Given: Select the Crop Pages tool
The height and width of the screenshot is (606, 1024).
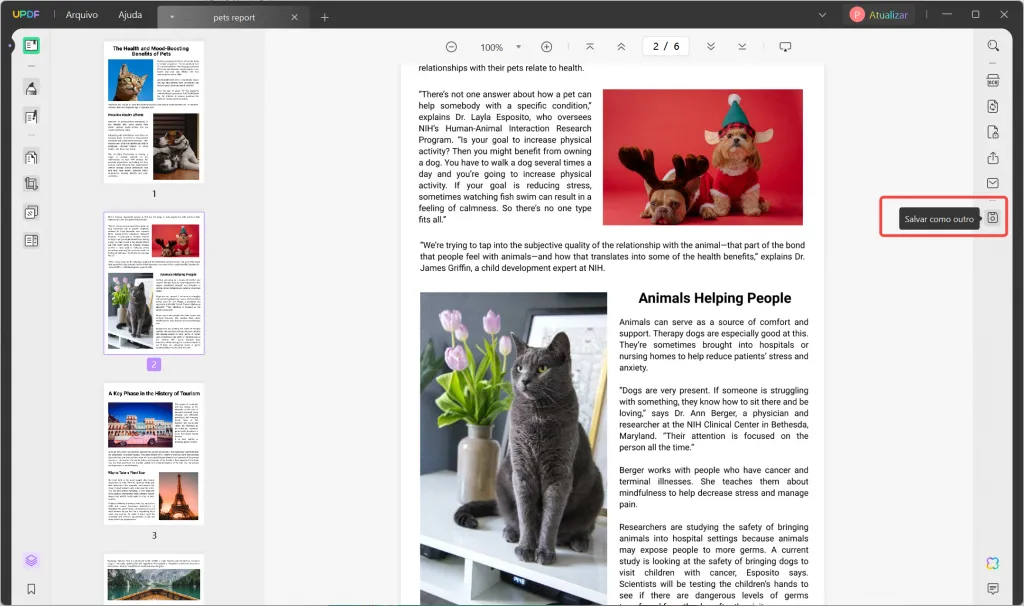Looking at the screenshot, I should 31,183.
